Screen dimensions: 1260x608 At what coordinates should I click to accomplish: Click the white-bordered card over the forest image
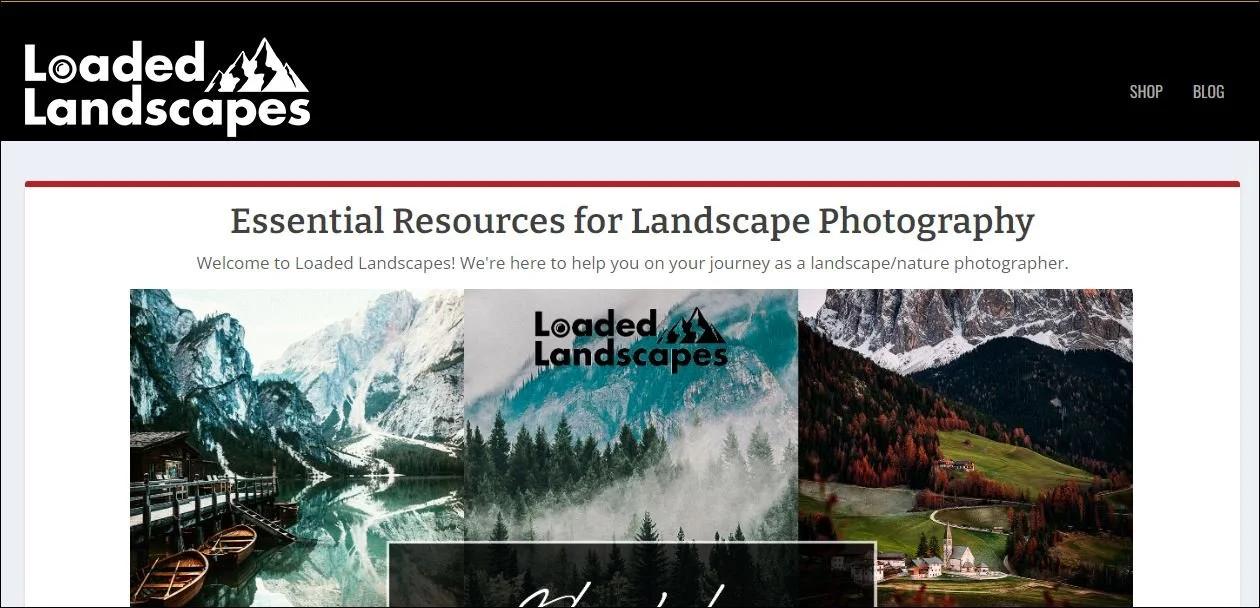point(631,575)
